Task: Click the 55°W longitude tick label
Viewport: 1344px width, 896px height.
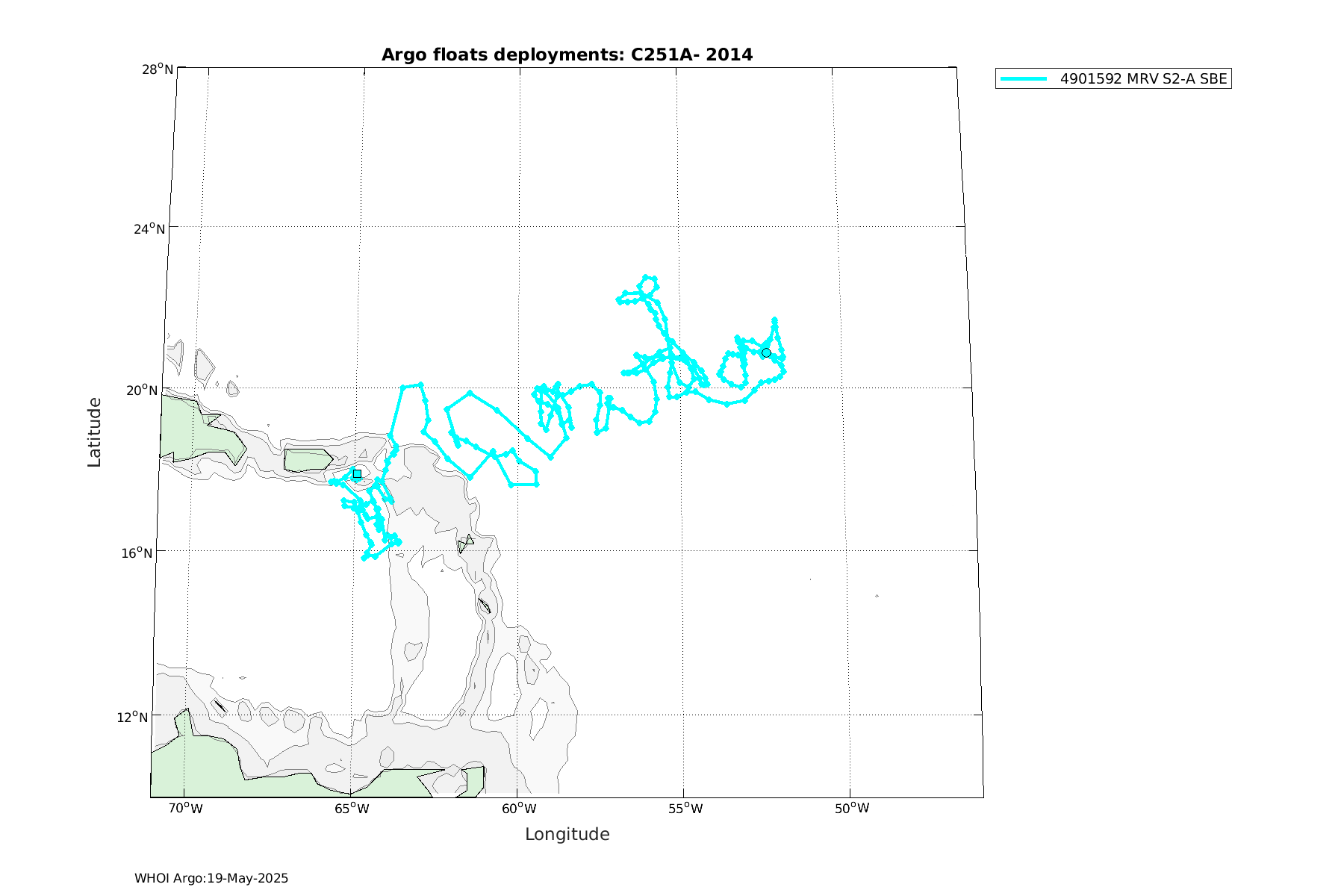Action: click(685, 809)
